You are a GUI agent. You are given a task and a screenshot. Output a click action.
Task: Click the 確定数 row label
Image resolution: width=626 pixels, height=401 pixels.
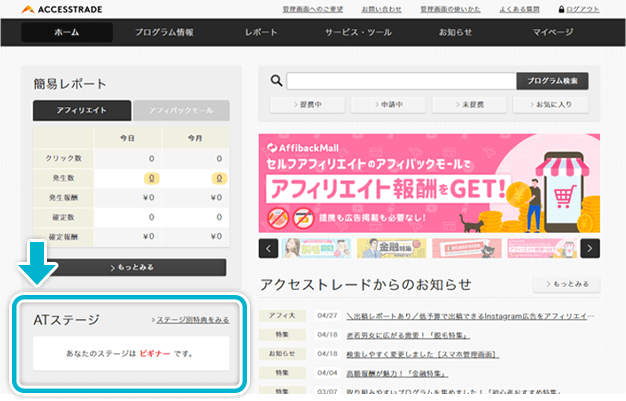[x=63, y=217]
